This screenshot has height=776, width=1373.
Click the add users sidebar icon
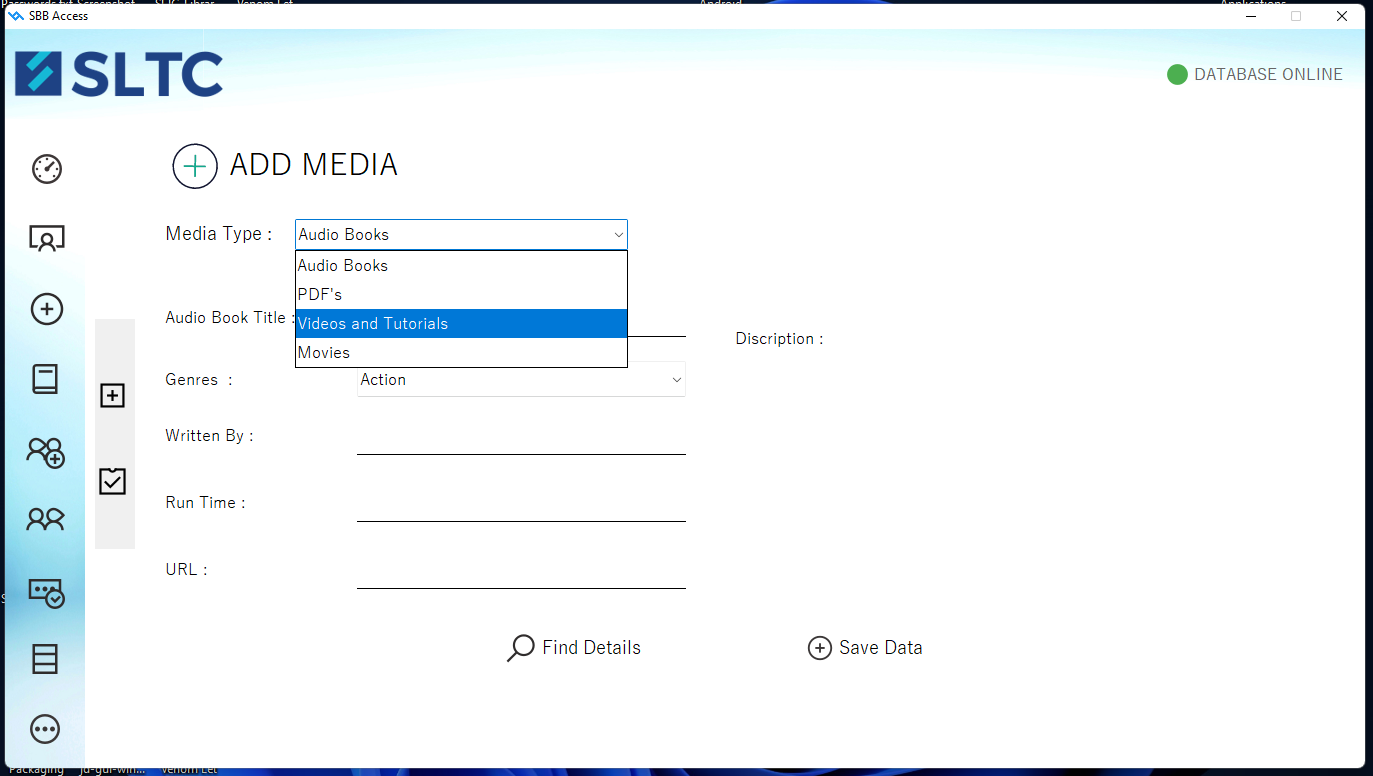click(46, 452)
